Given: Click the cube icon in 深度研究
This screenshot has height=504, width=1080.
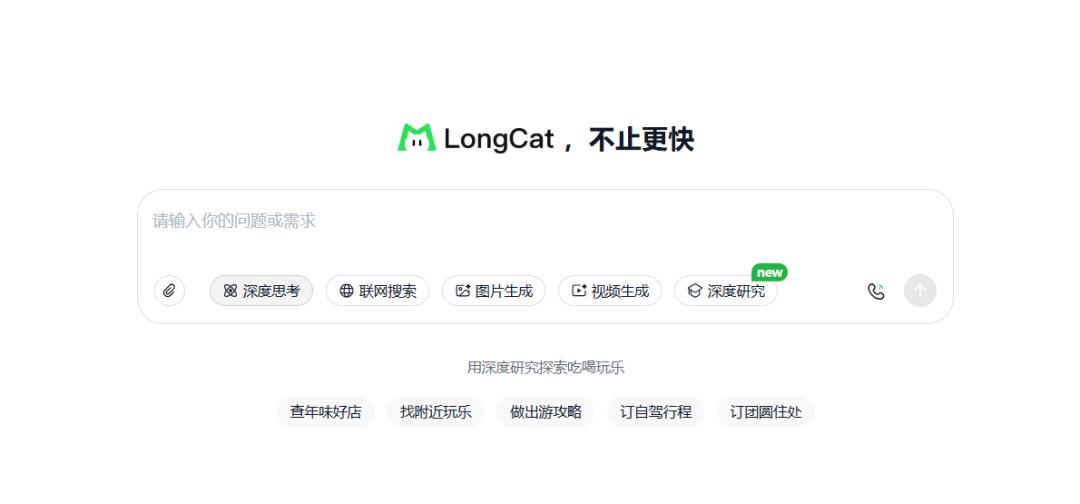Looking at the screenshot, I should (695, 291).
